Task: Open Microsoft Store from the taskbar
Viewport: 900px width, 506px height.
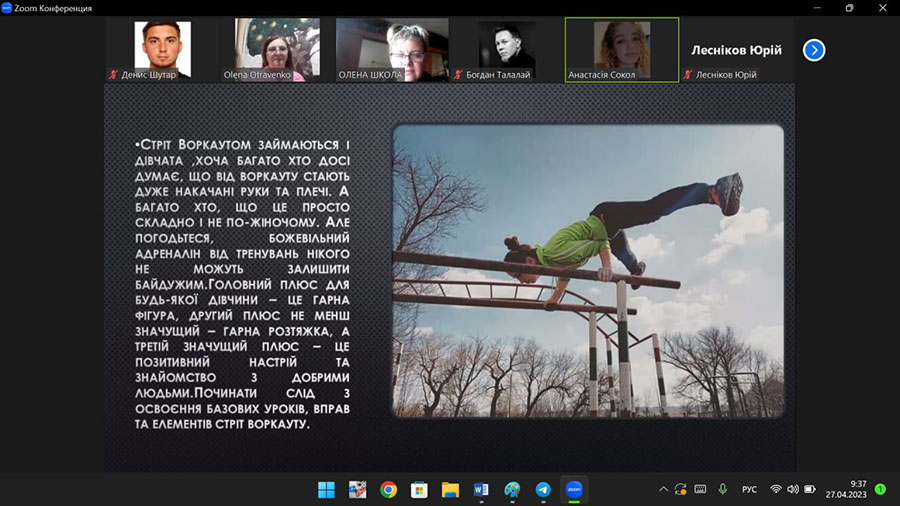Action: tap(419, 490)
